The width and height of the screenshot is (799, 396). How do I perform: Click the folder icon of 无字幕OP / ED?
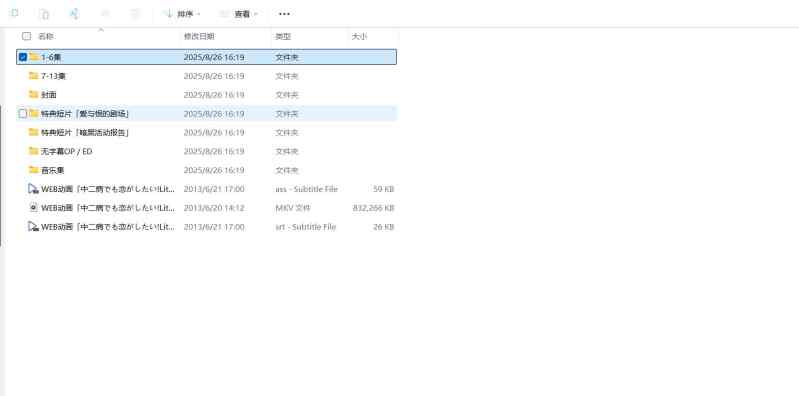coord(34,151)
